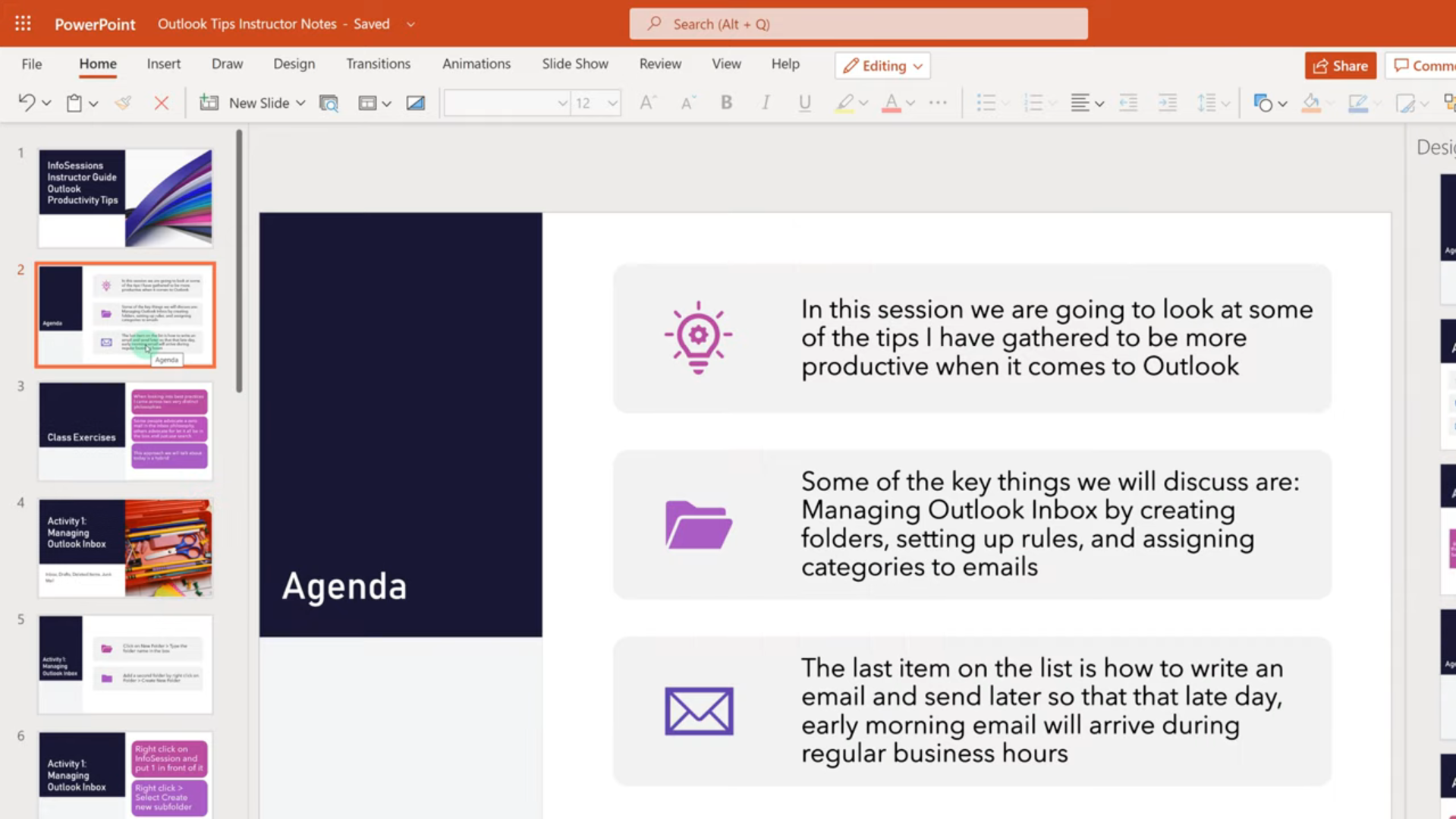This screenshot has height=819, width=1456.
Task: Open the app launcher grid
Action: coord(23,24)
